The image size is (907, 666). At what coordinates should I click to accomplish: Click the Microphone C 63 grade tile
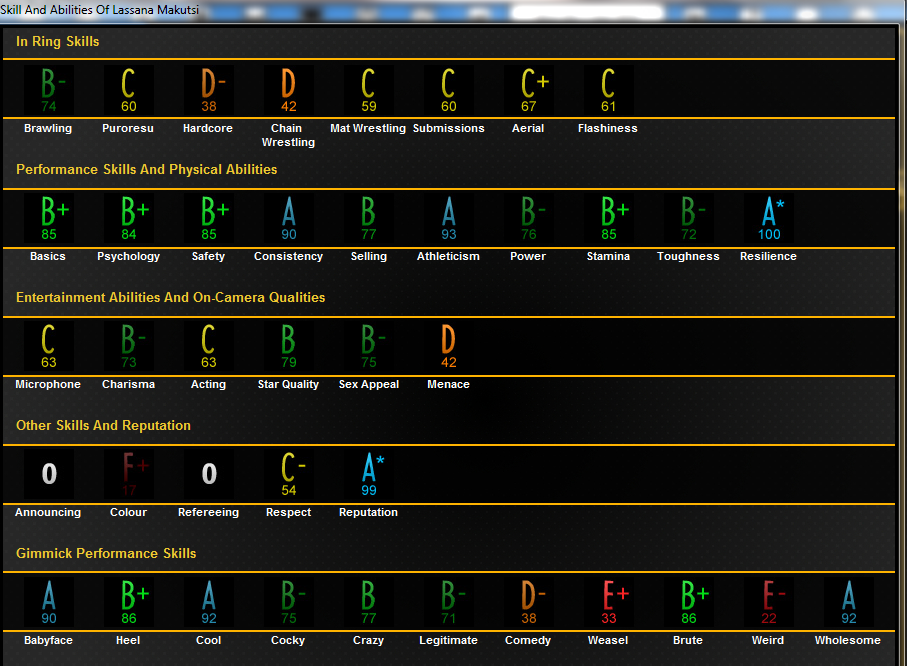[49, 346]
